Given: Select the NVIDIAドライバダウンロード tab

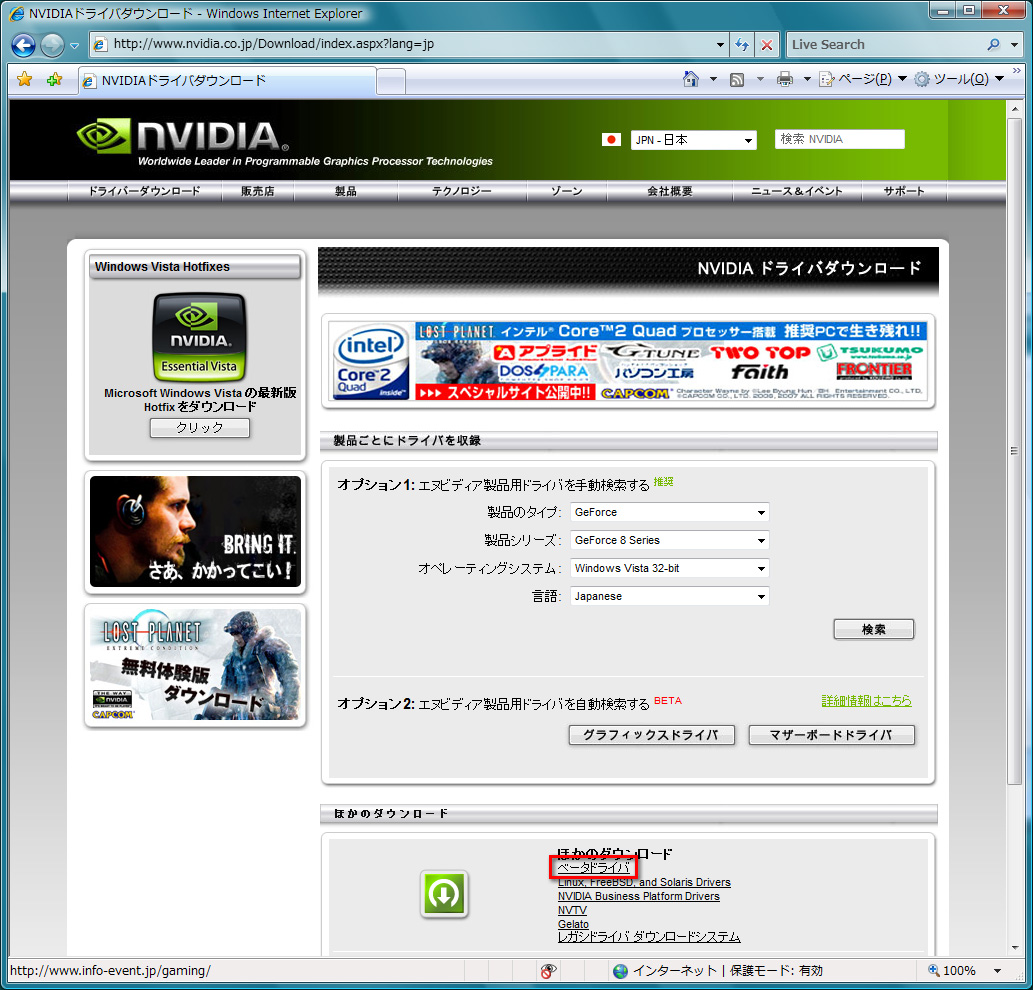Looking at the screenshot, I should pos(227,81).
